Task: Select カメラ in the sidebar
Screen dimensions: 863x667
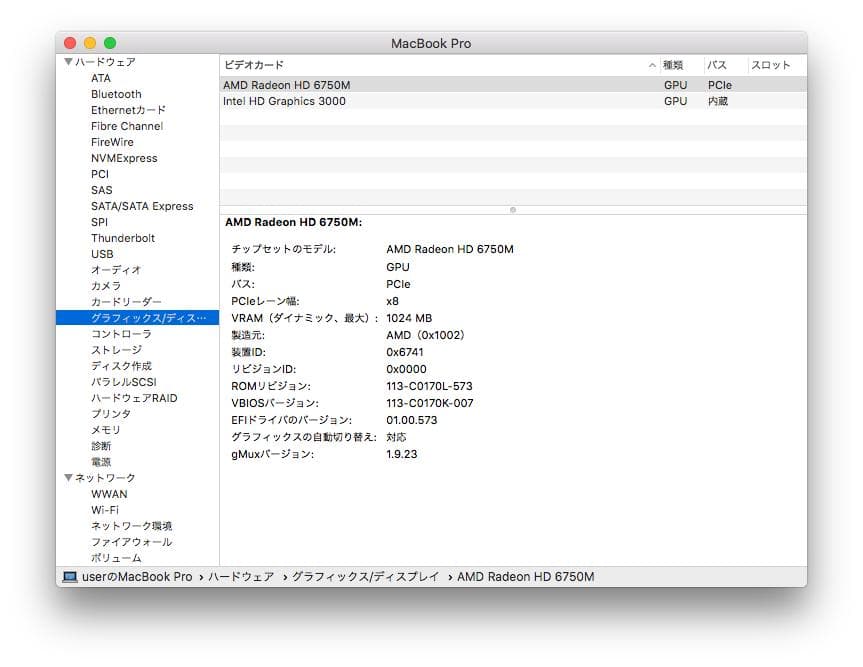Action: point(106,286)
